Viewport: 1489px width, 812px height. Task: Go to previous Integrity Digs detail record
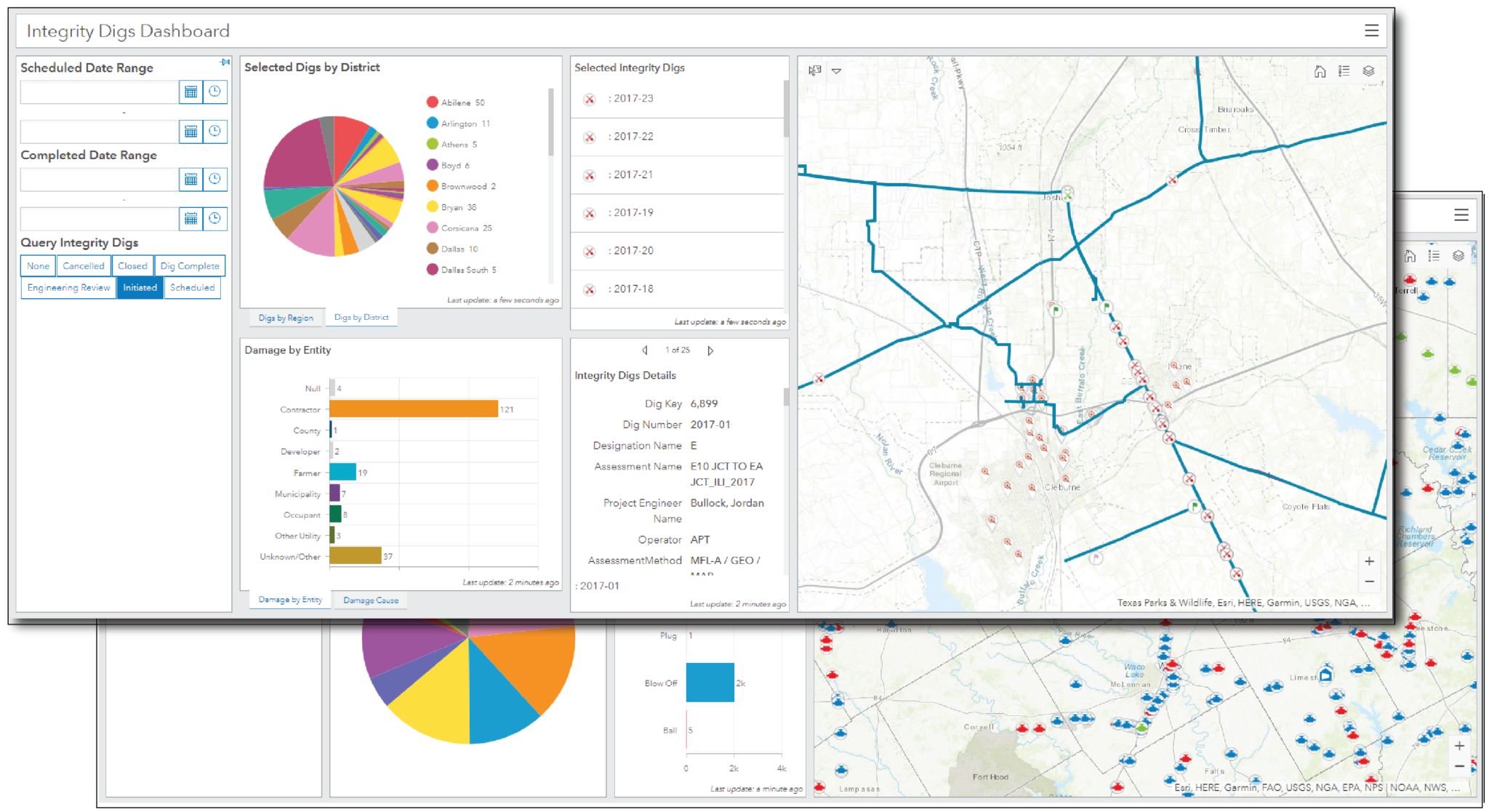(x=645, y=350)
